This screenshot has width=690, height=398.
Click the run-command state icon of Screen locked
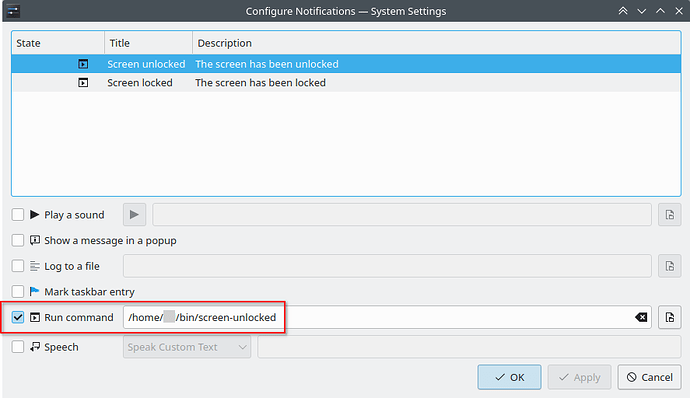[83, 83]
